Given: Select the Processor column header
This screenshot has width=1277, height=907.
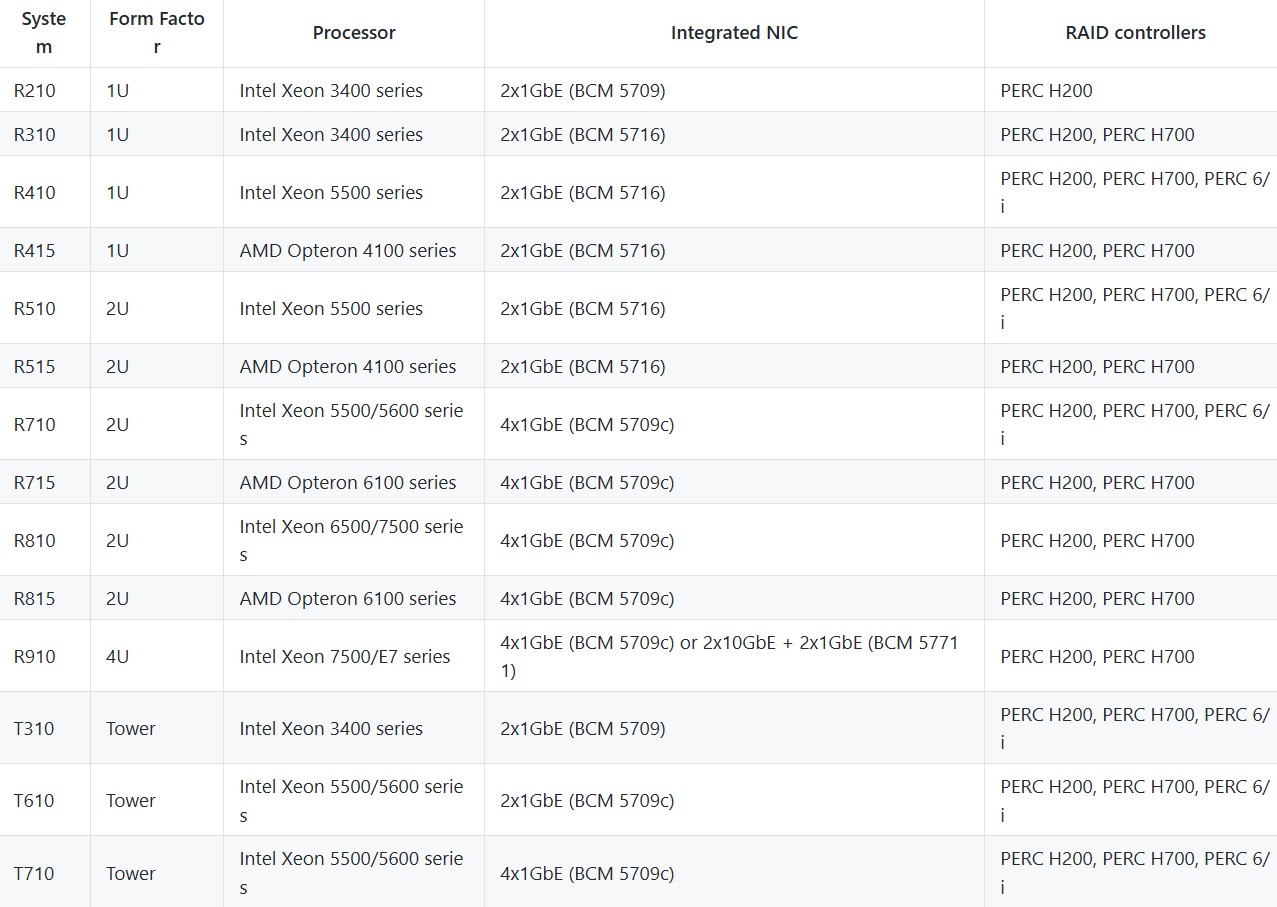Looking at the screenshot, I should (x=354, y=33).
